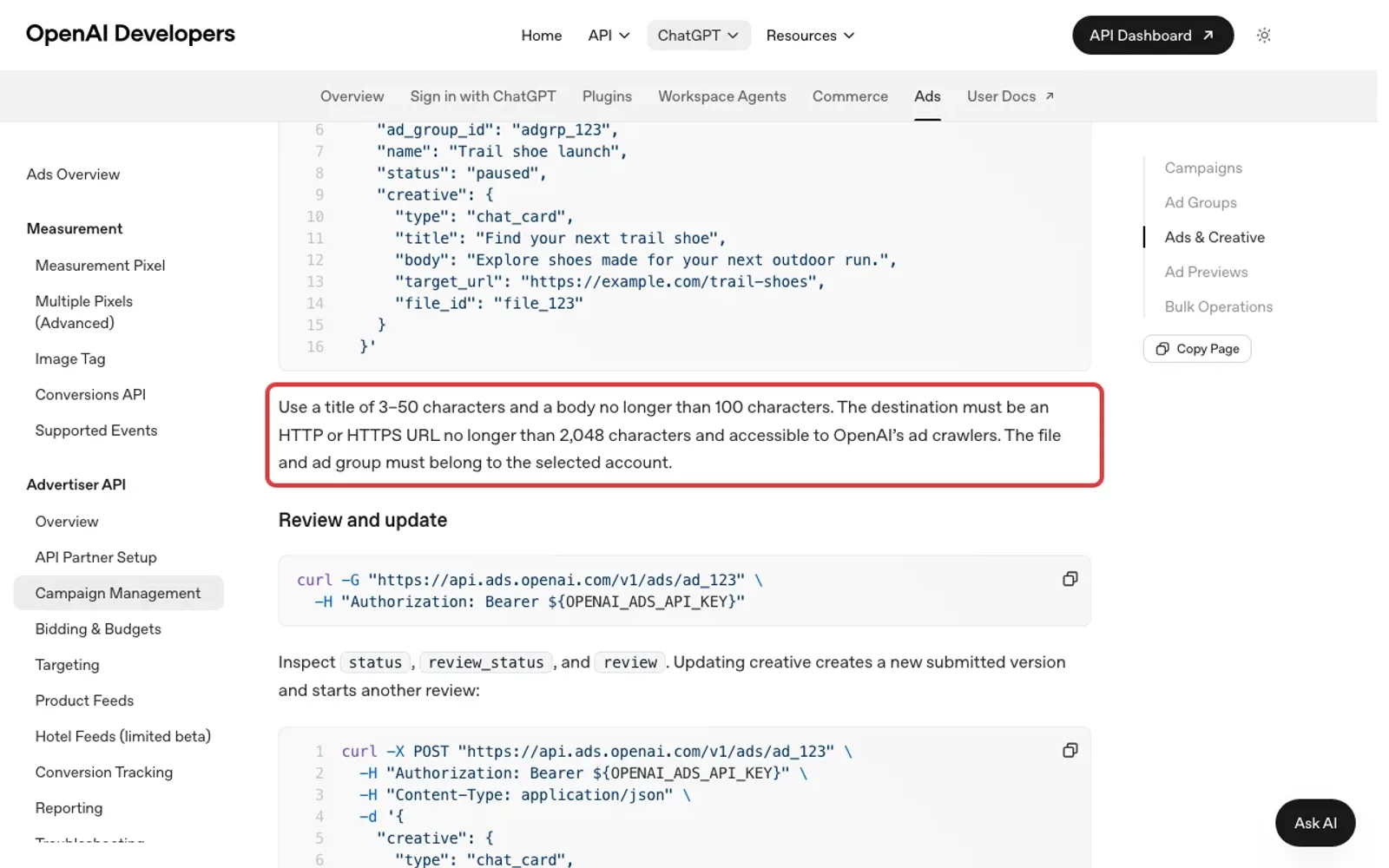Open Advertiser API Overview page
Image resolution: width=1389 pixels, height=868 pixels.
coord(67,522)
